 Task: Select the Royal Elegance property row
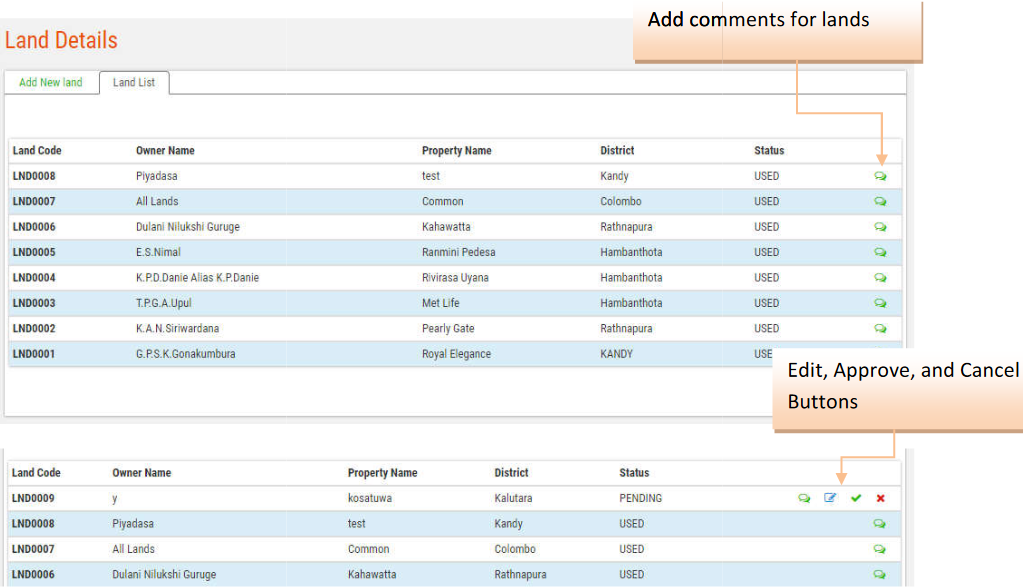(x=456, y=354)
